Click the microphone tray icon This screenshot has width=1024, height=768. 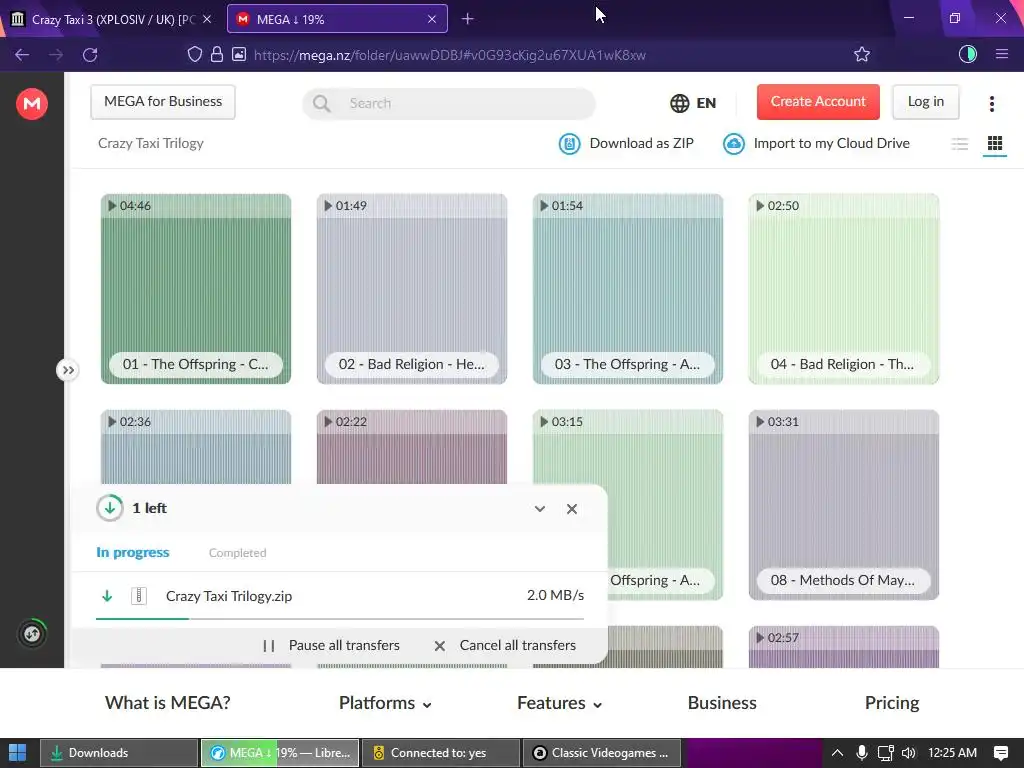click(861, 753)
